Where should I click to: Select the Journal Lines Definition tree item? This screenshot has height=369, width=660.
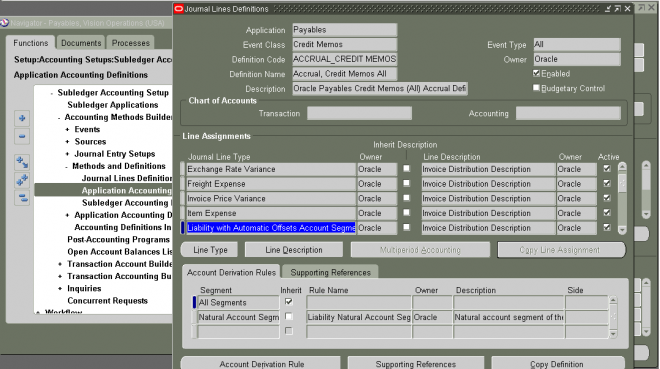(x=127, y=178)
